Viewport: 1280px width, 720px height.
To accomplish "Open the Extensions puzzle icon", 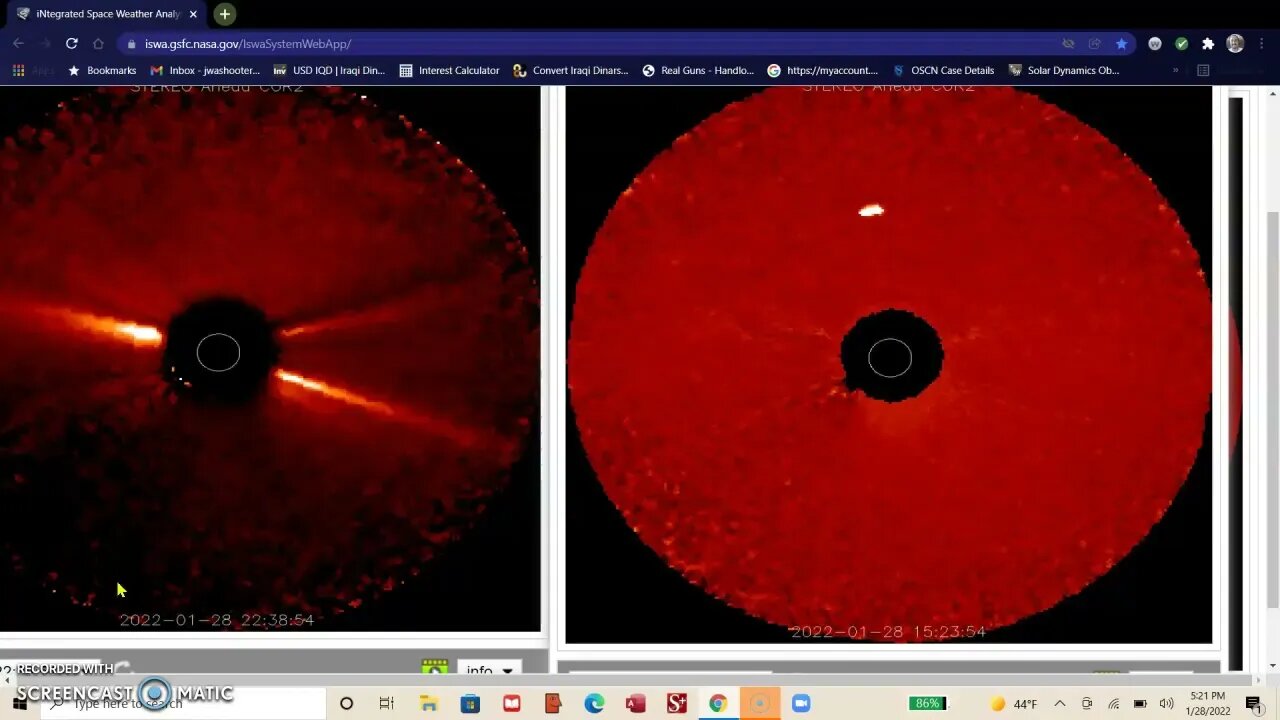I will [1208, 44].
